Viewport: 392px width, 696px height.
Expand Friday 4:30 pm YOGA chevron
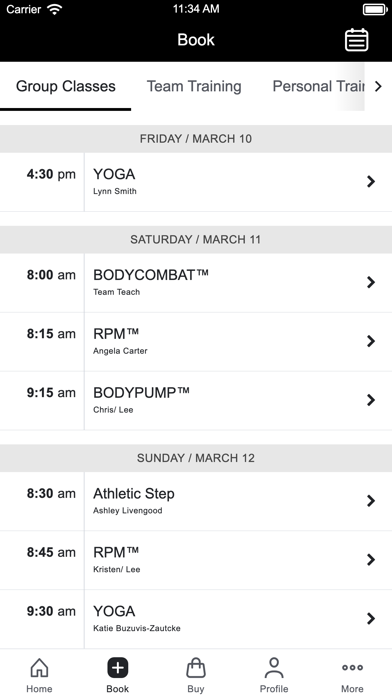tap(371, 182)
